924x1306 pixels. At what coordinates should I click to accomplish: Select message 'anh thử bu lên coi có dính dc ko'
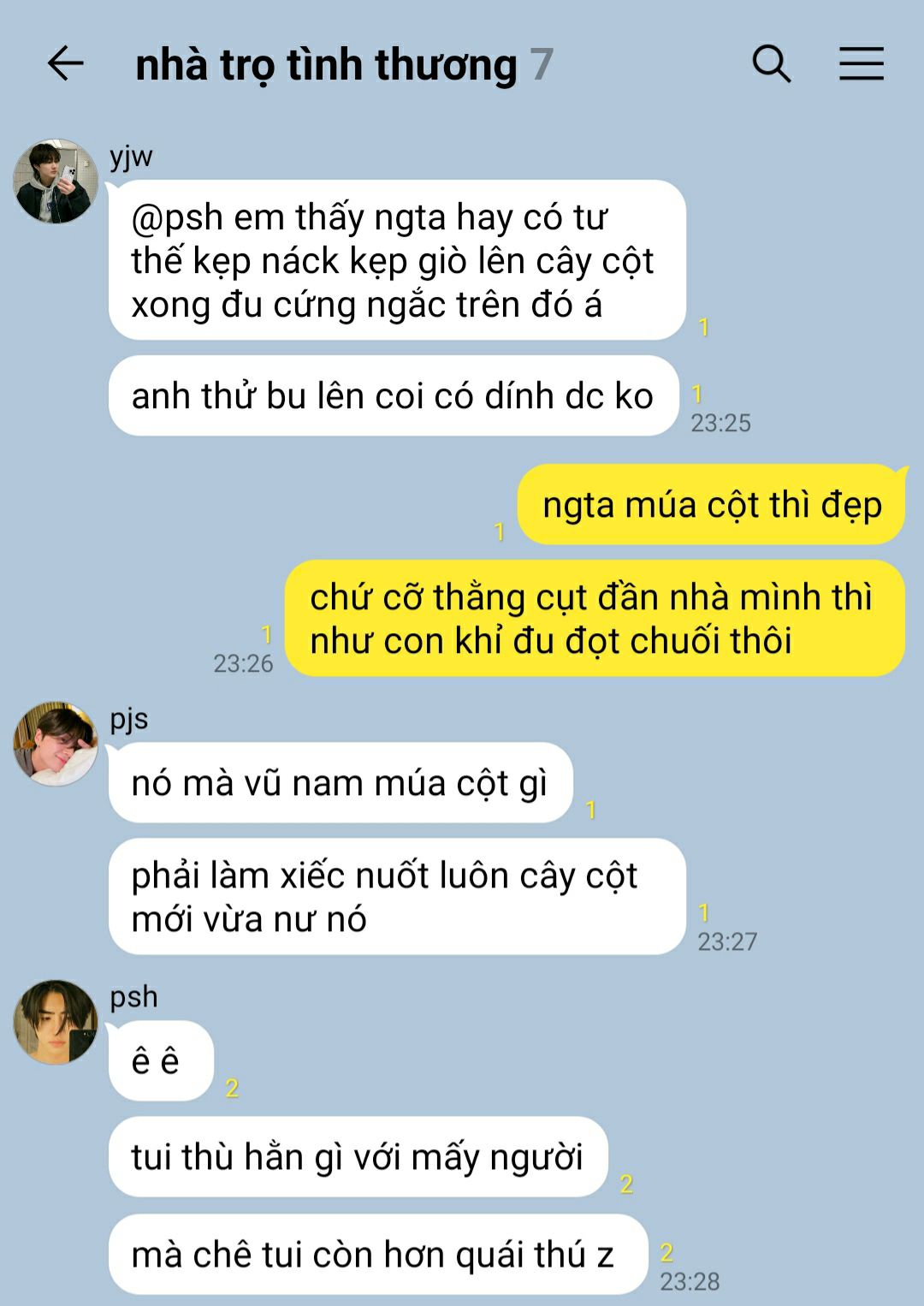(x=394, y=396)
